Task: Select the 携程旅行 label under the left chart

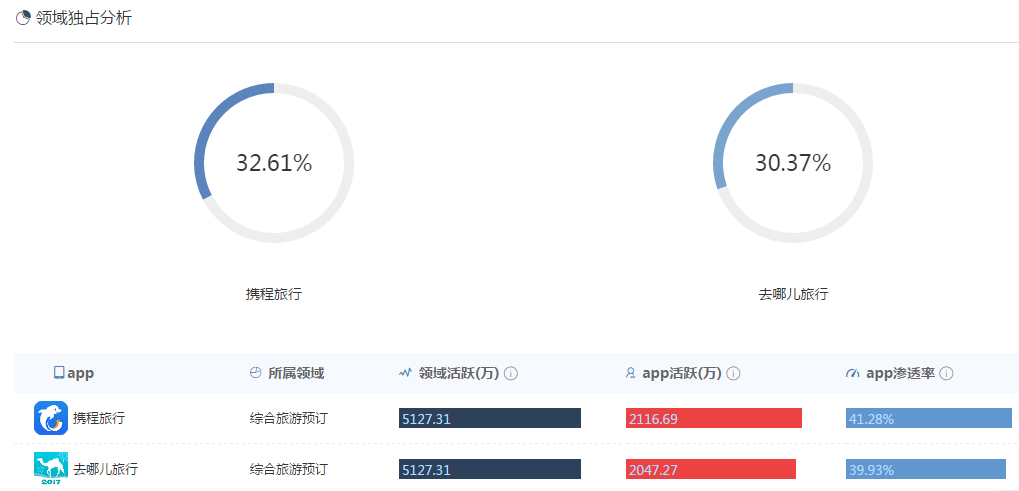Action: (274, 294)
